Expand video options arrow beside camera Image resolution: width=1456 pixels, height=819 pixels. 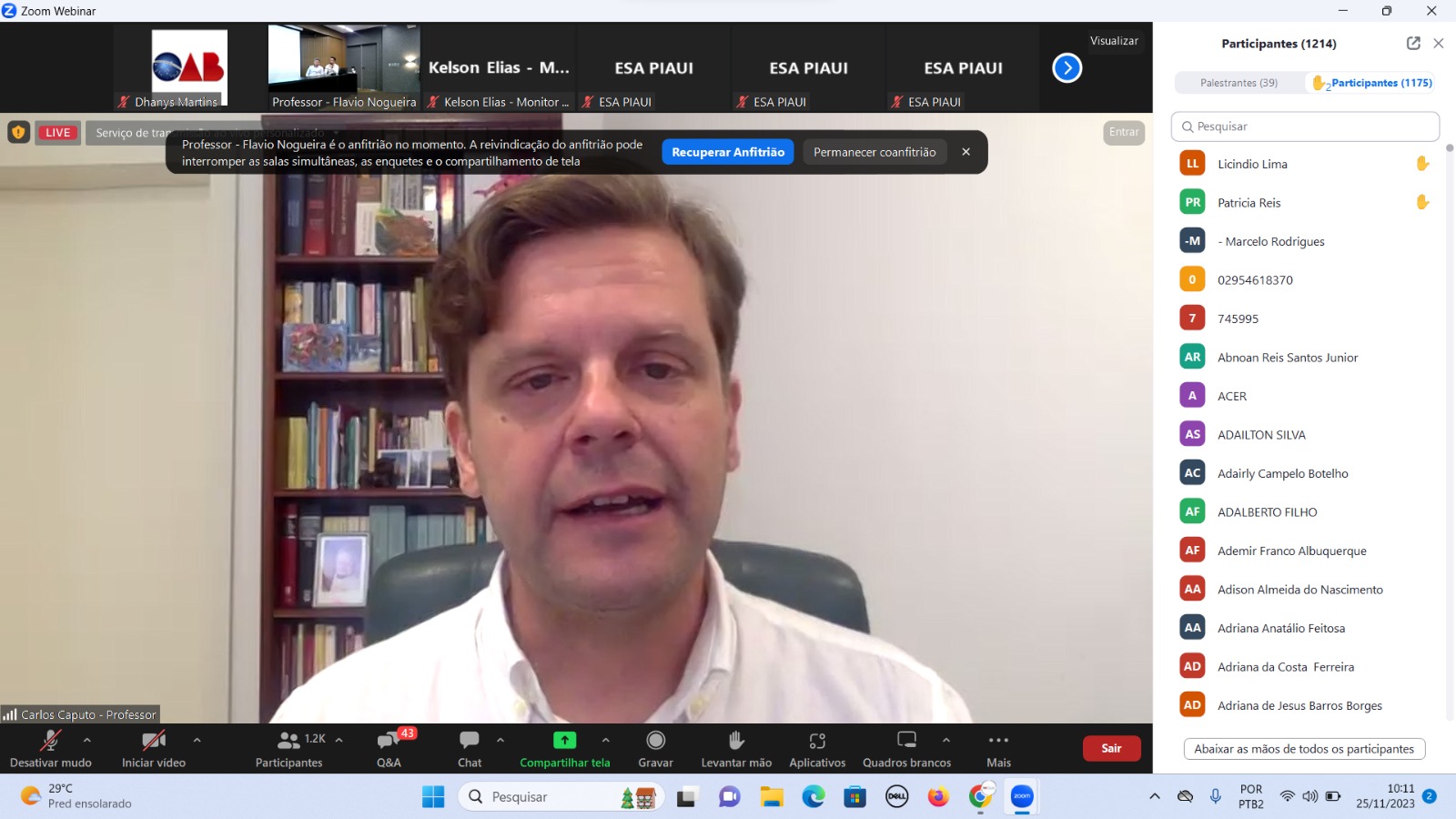[x=197, y=740]
